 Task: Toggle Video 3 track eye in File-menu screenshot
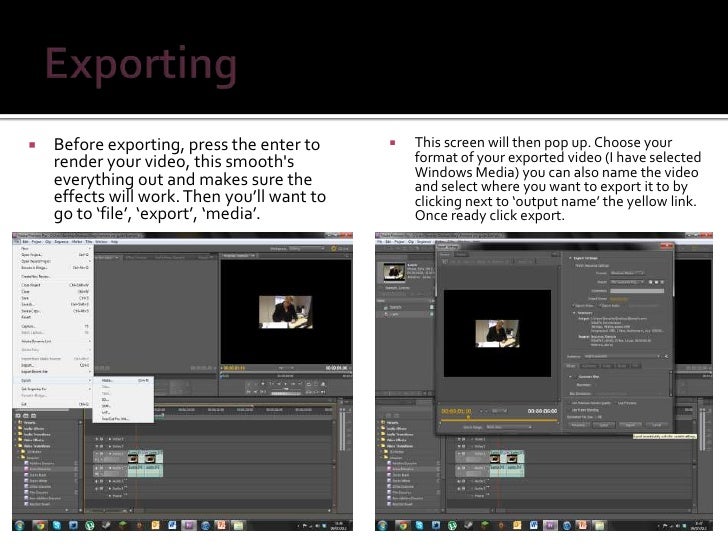(x=97, y=439)
